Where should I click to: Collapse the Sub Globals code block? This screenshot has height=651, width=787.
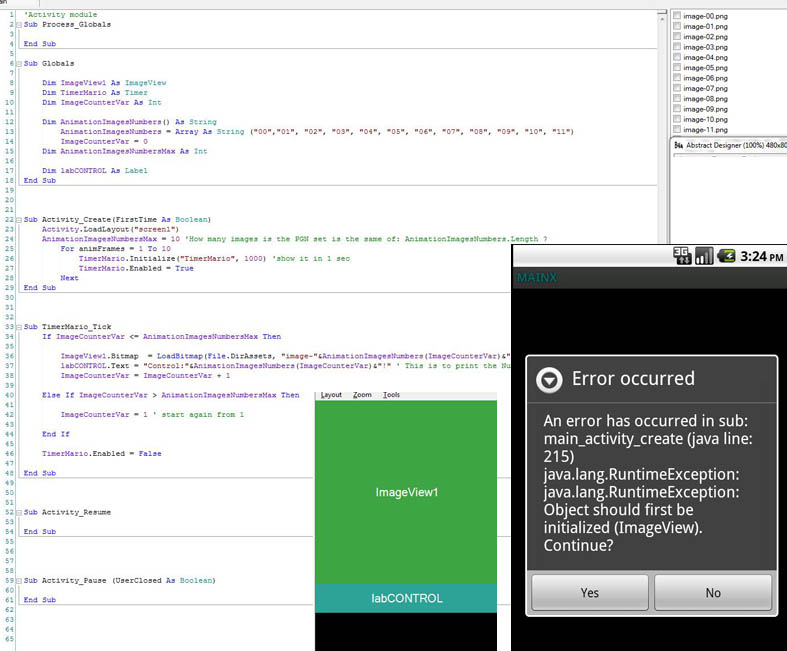[x=19, y=64]
